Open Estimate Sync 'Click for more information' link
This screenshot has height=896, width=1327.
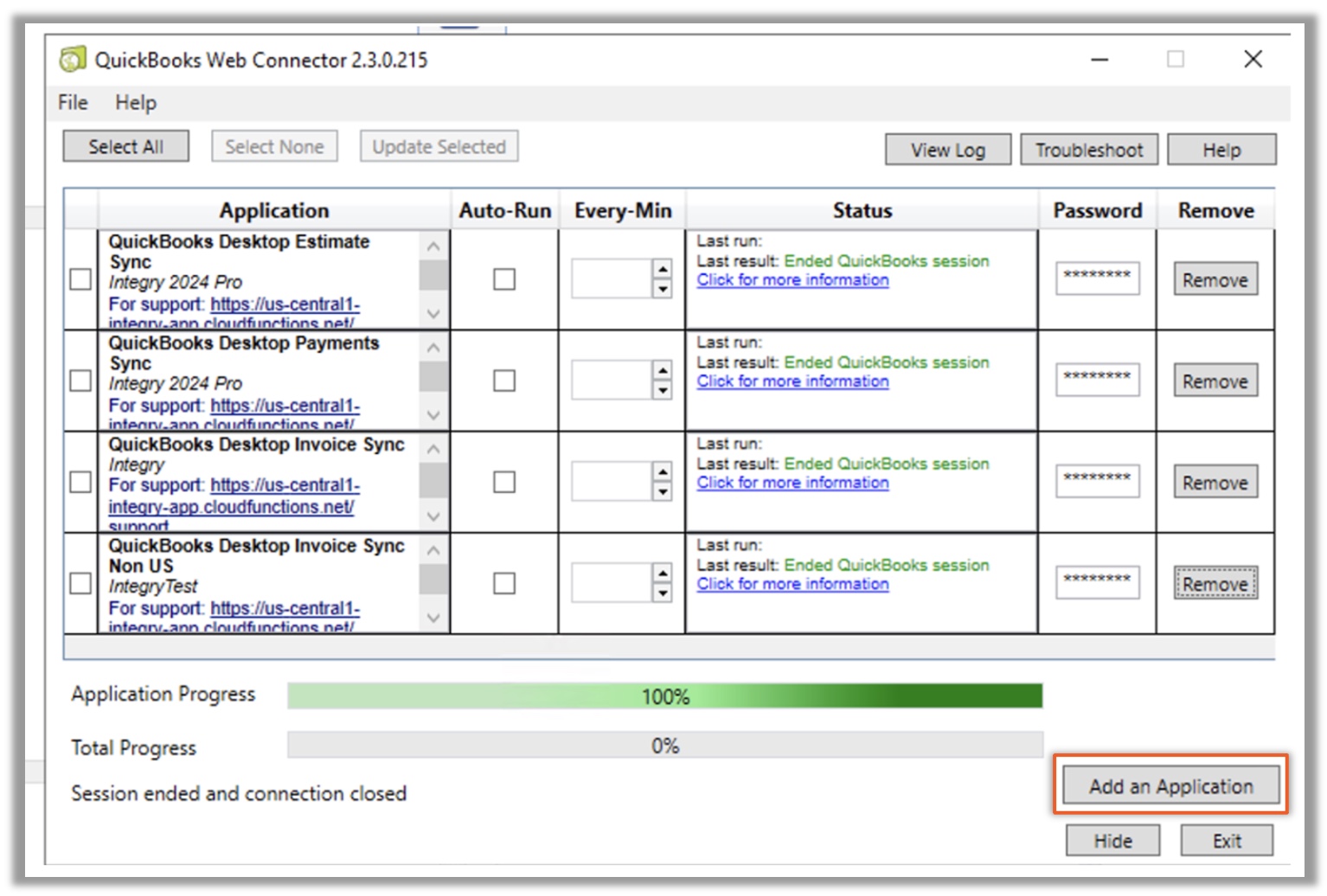(792, 280)
